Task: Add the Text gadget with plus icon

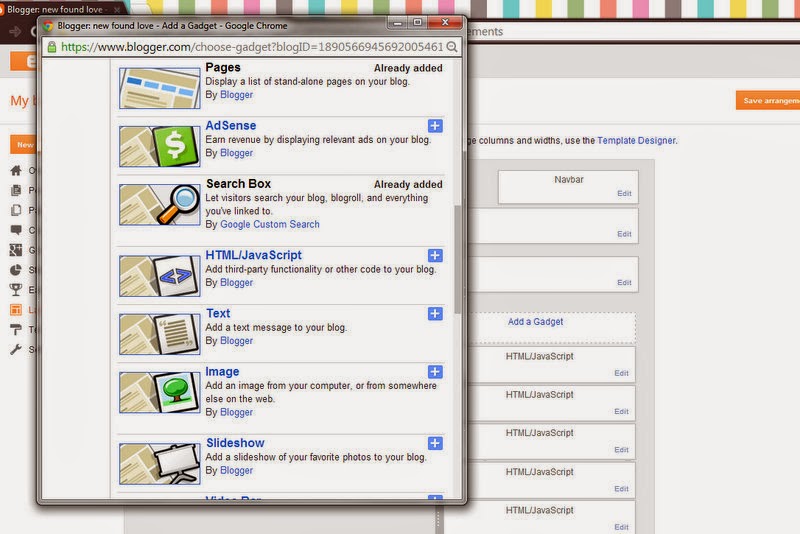Action: (x=435, y=314)
